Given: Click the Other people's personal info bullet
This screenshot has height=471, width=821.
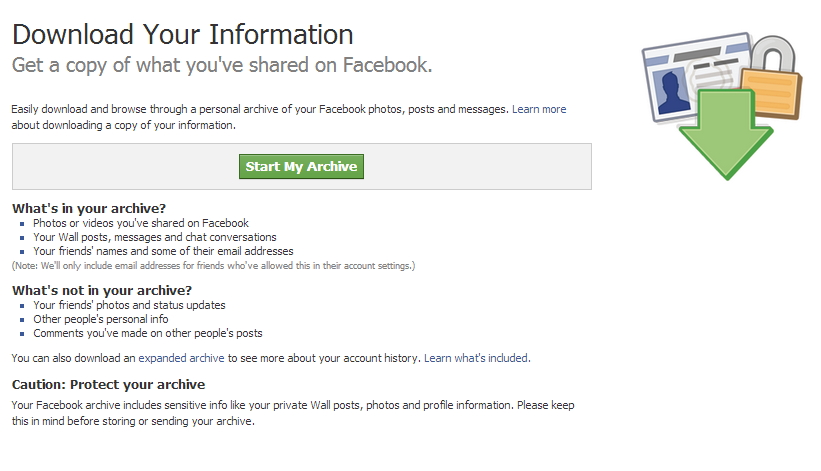Looking at the screenshot, I should pyautogui.click(x=101, y=319).
